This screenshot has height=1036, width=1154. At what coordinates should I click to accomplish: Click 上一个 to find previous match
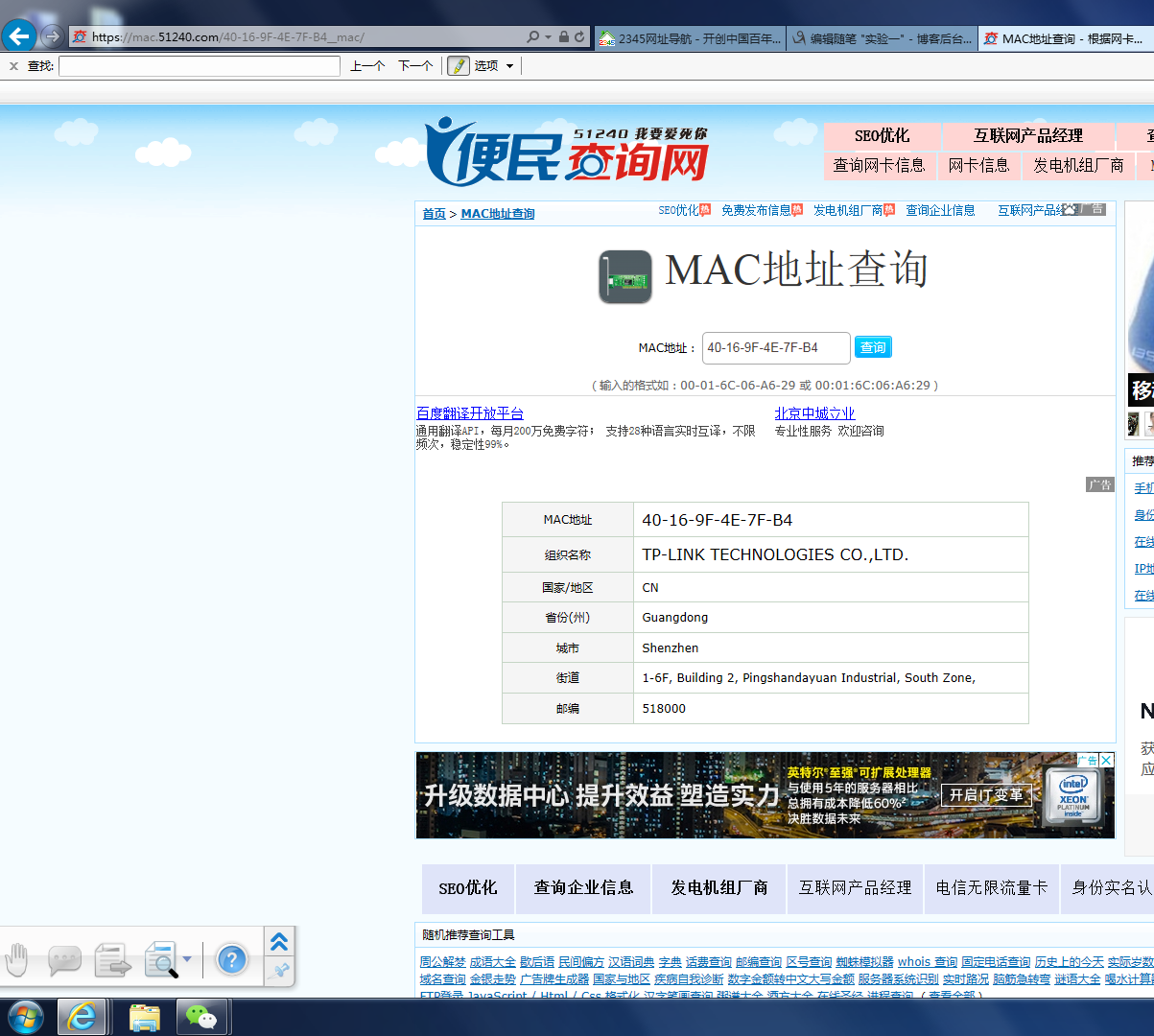point(367,66)
